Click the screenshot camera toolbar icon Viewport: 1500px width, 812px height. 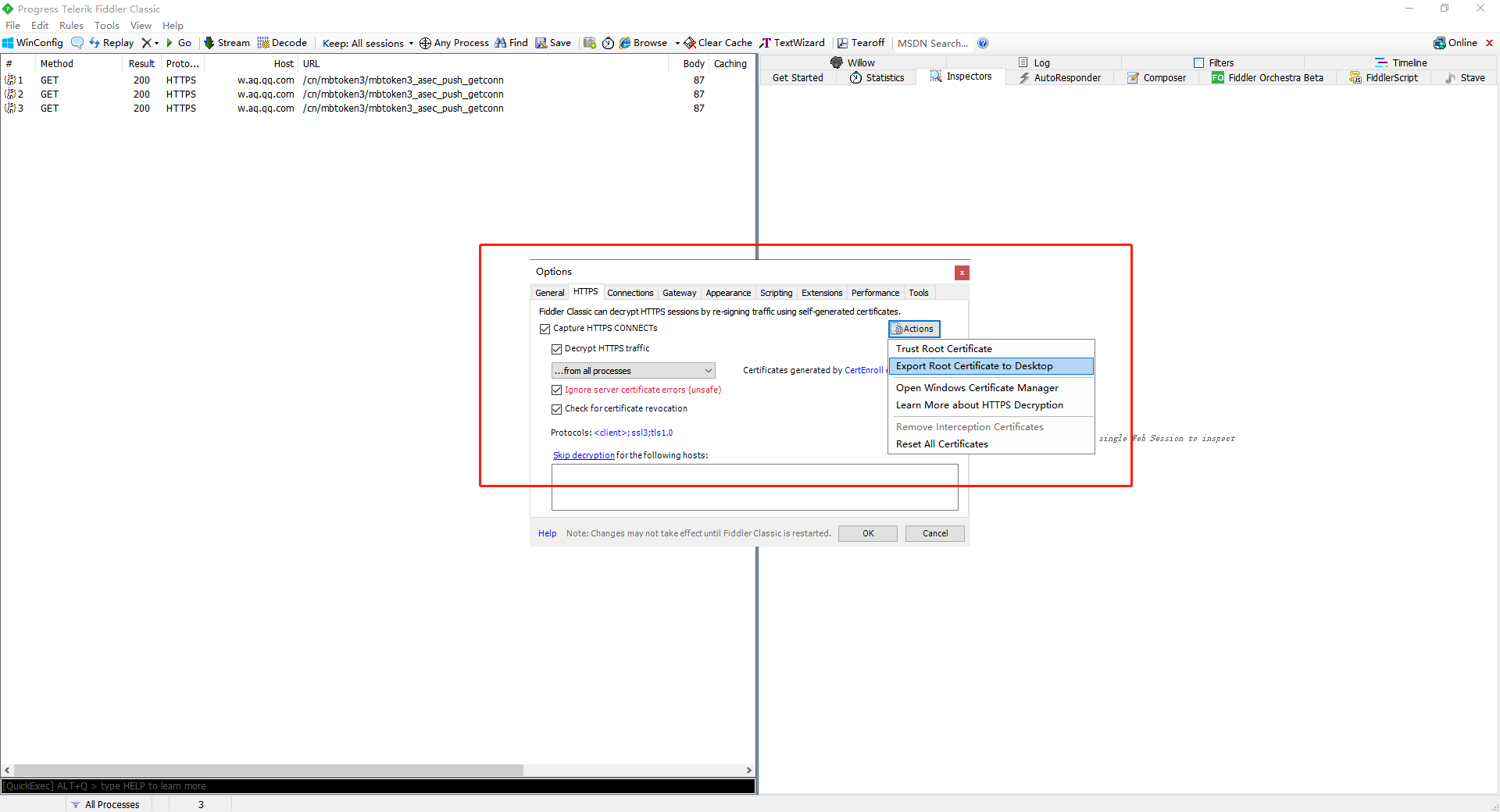590,43
